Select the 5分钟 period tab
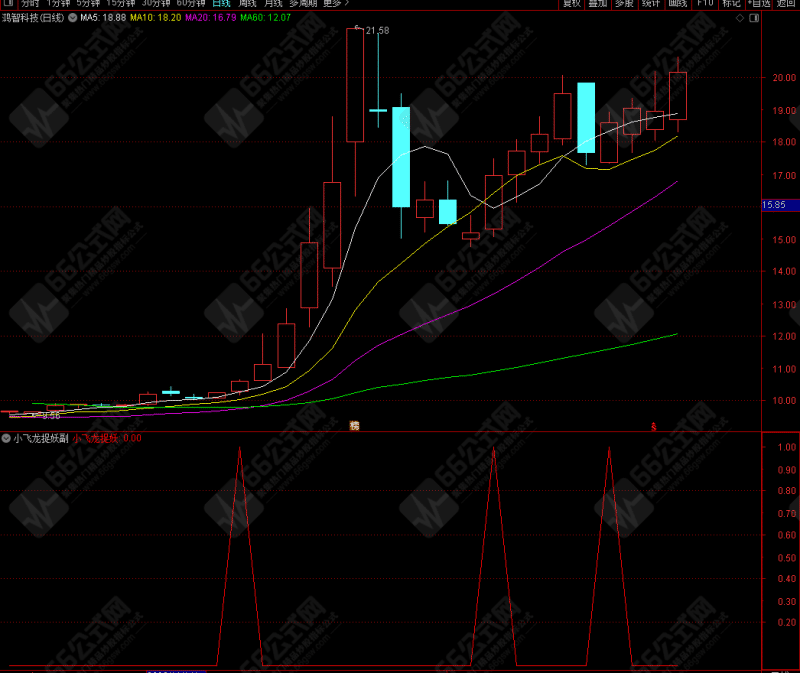 tap(88, 3)
